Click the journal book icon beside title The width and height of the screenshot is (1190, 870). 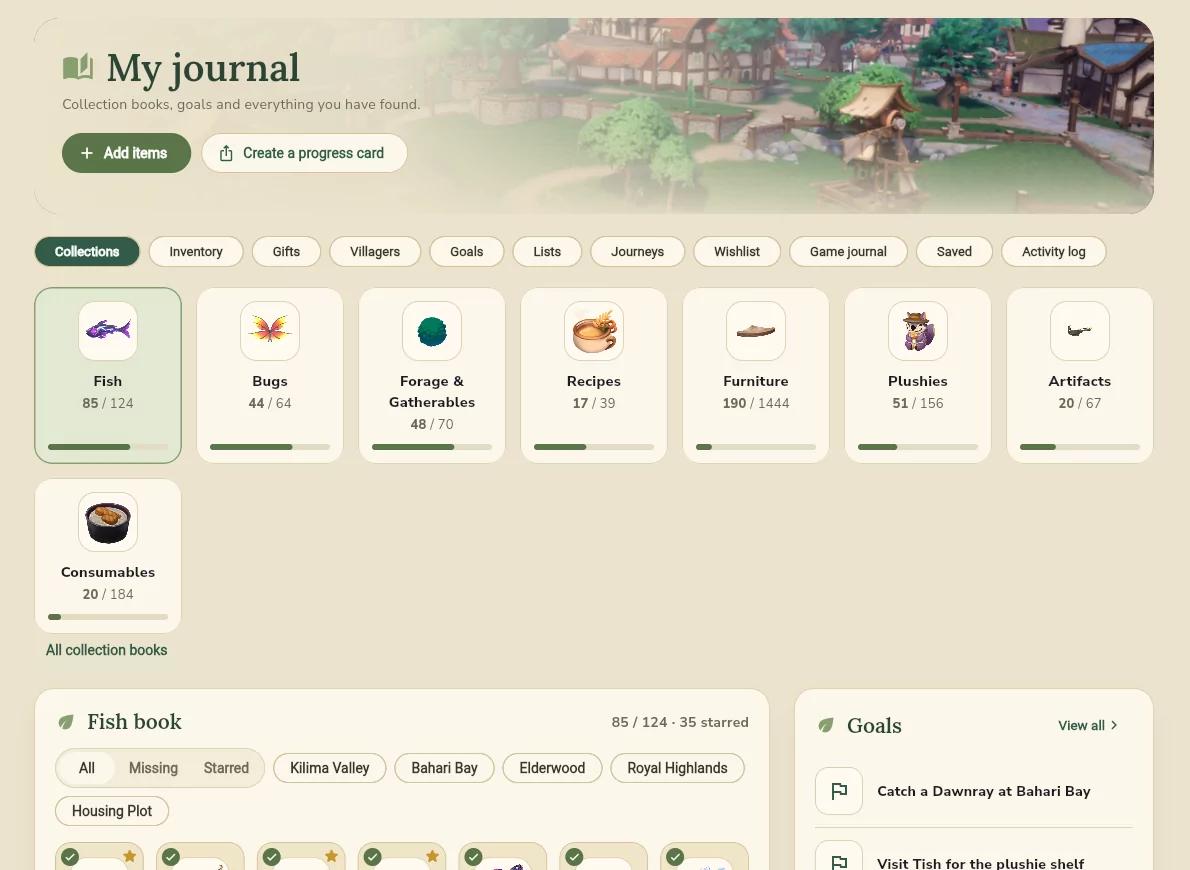coord(78,68)
